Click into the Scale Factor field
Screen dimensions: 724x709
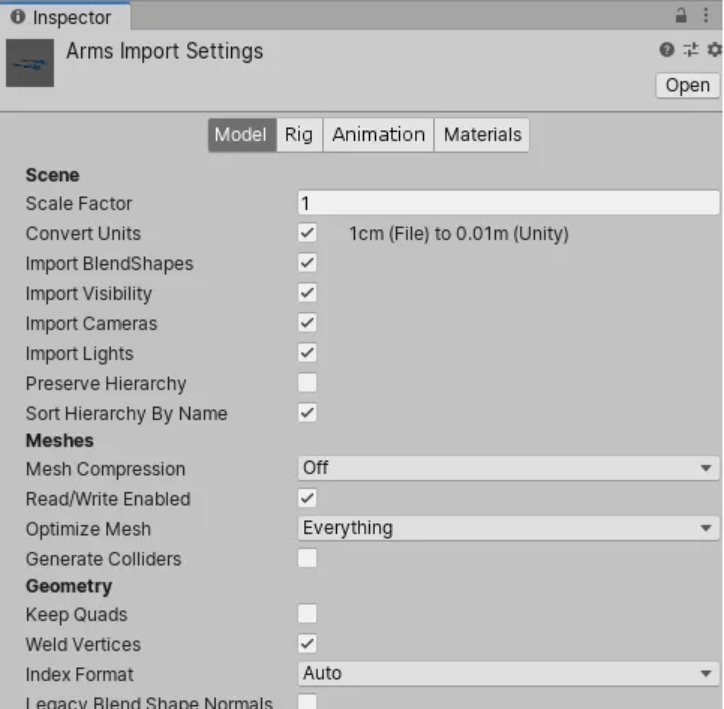(508, 203)
